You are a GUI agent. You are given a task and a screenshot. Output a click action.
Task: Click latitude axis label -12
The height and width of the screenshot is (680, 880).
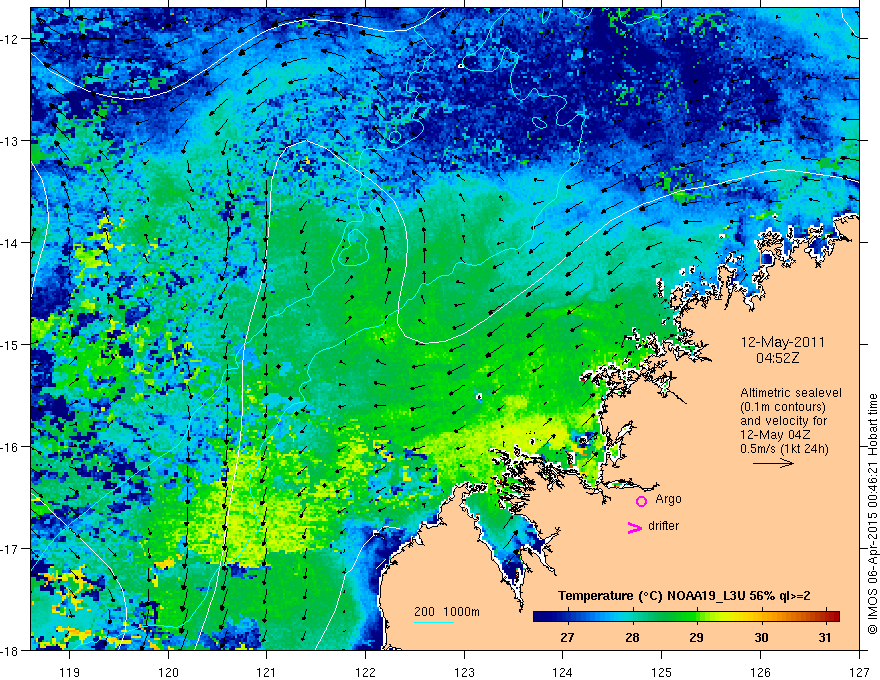pyautogui.click(x=11, y=39)
